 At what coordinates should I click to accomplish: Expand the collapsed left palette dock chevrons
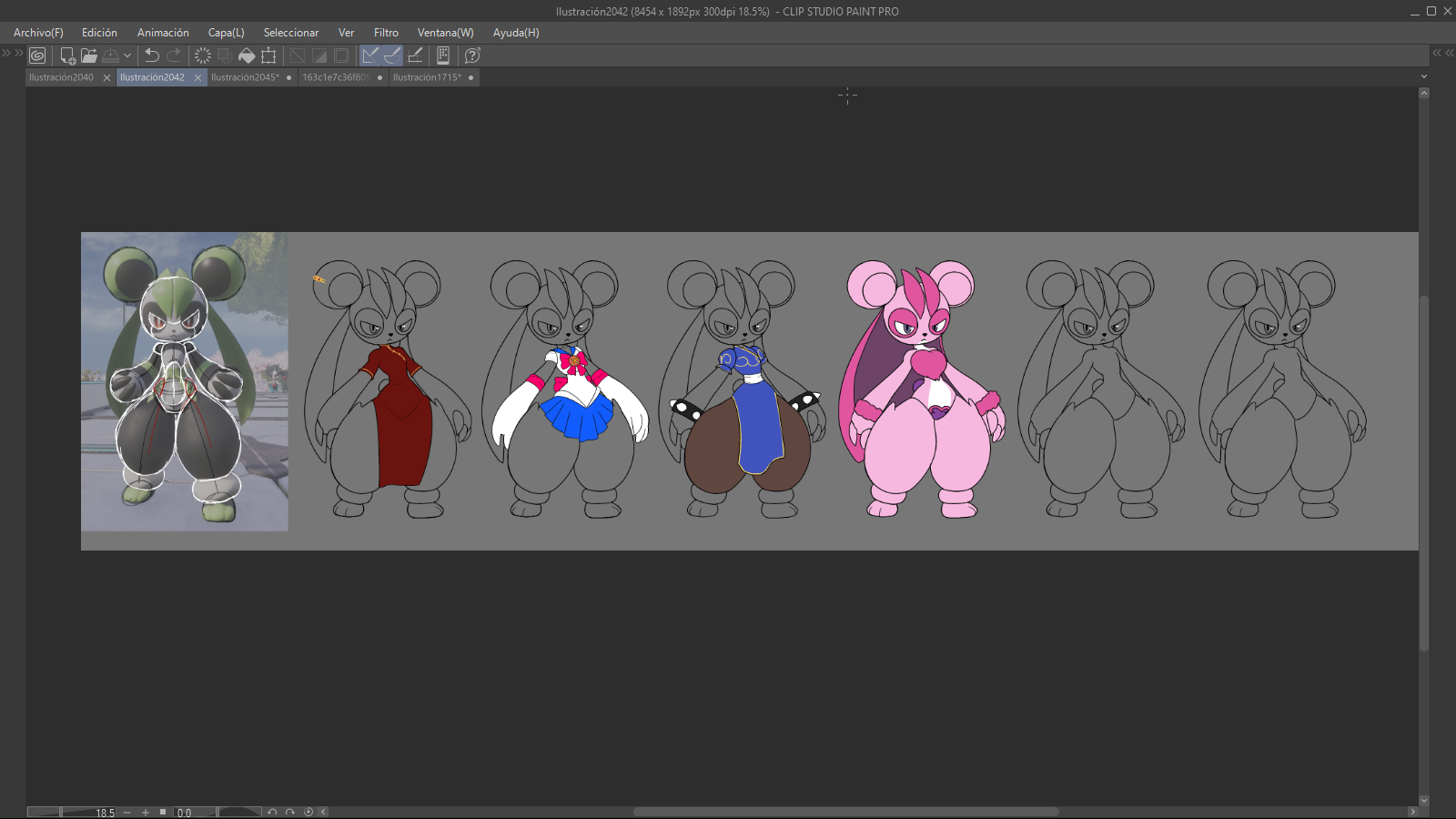coord(13,54)
